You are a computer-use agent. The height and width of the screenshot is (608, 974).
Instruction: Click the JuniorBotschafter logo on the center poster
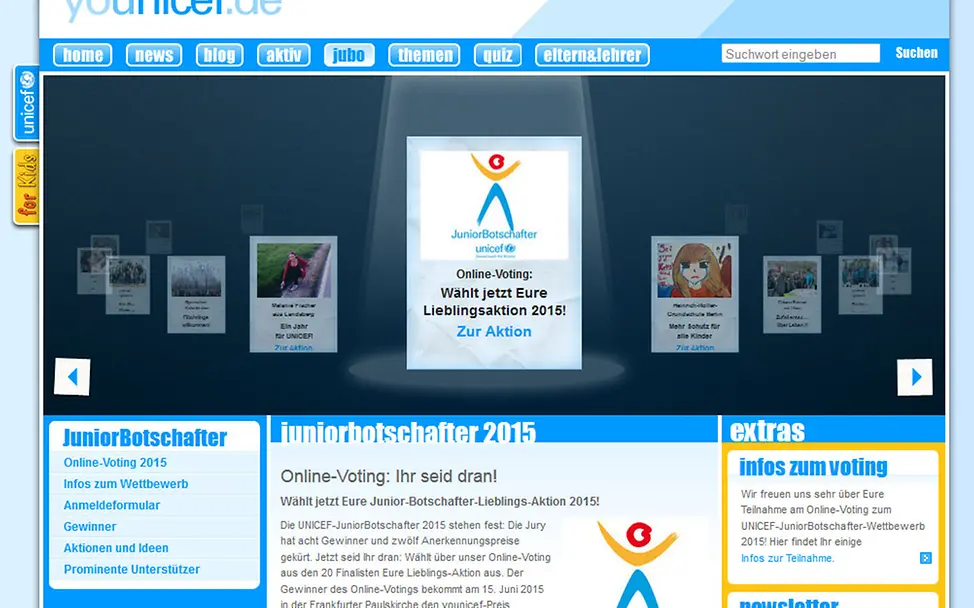pos(493,203)
